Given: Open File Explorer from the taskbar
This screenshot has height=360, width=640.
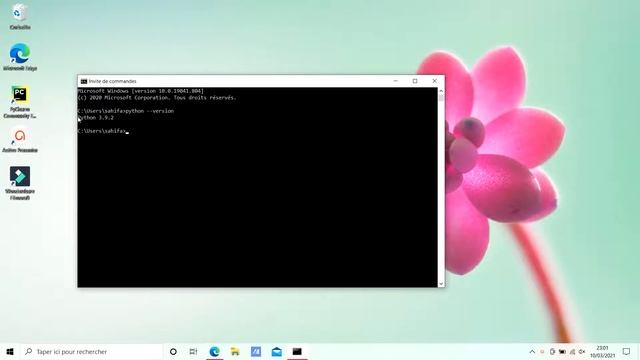Looking at the screenshot, I should coord(235,351).
